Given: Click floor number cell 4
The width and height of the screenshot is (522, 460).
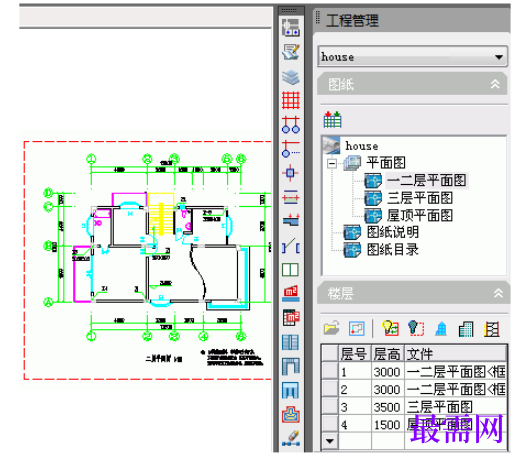Looking at the screenshot, I should [x=355, y=424].
